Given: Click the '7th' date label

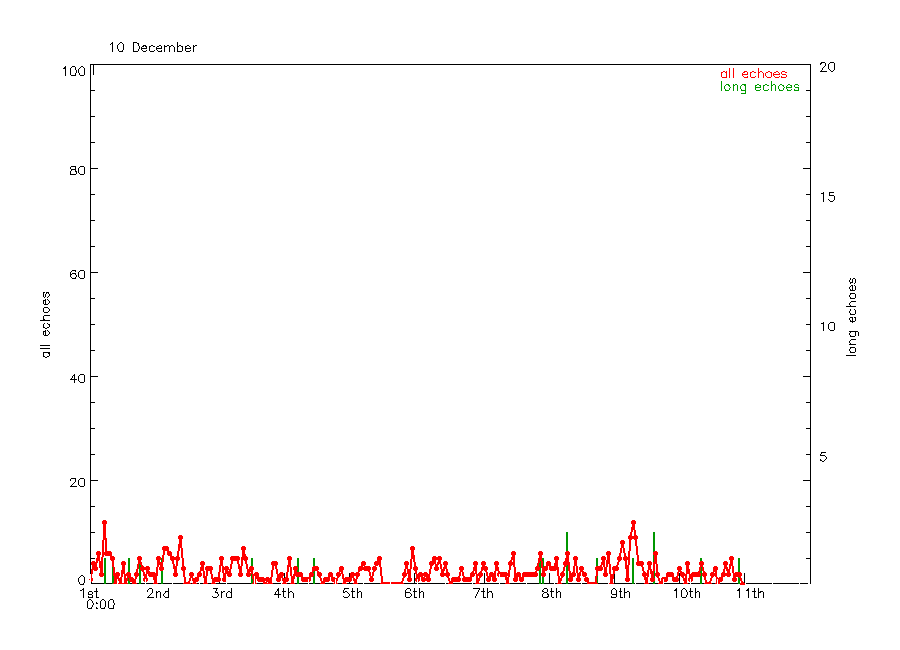Looking at the screenshot, I should 483,594.
